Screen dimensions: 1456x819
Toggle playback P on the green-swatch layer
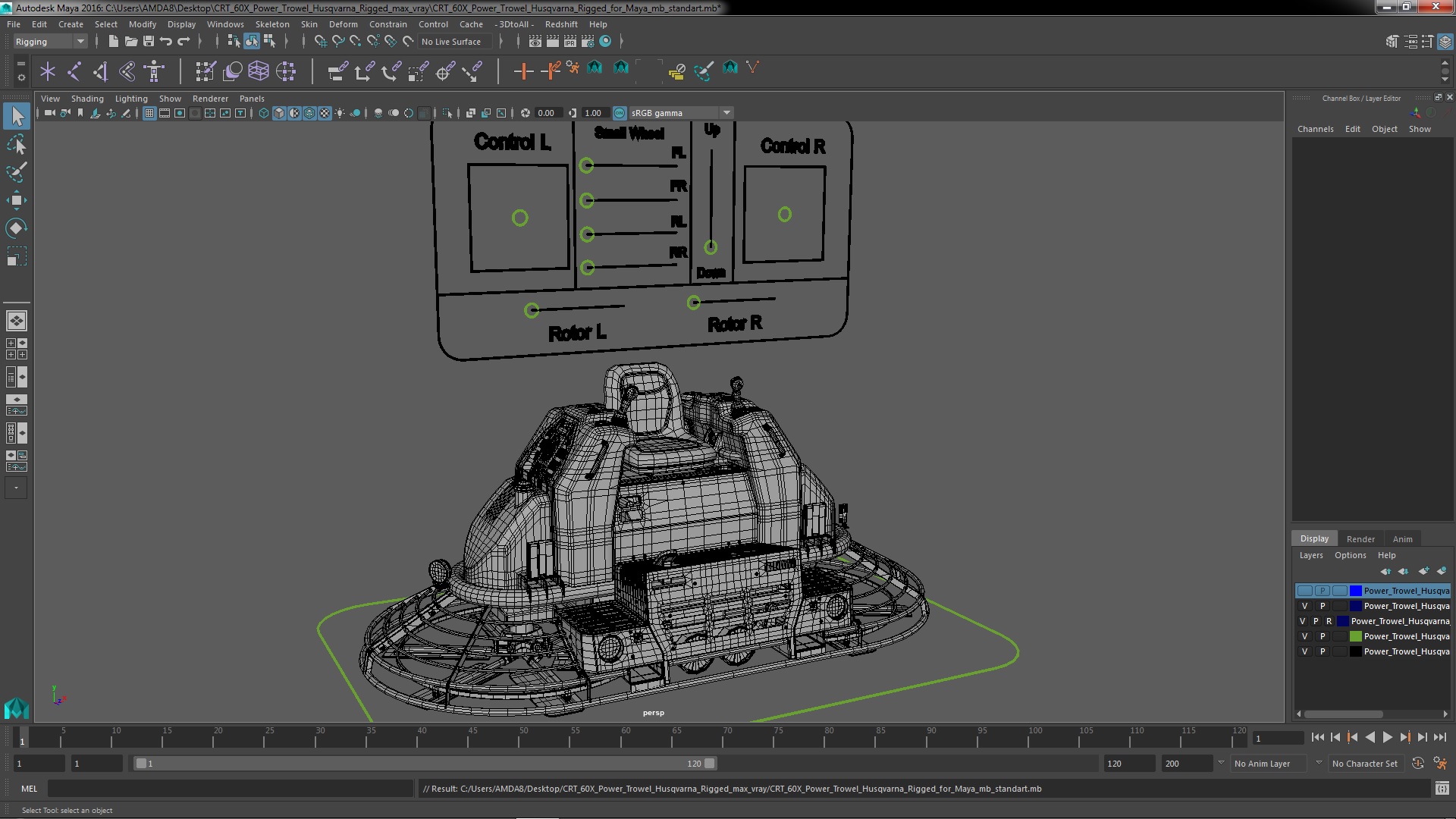pyautogui.click(x=1323, y=636)
